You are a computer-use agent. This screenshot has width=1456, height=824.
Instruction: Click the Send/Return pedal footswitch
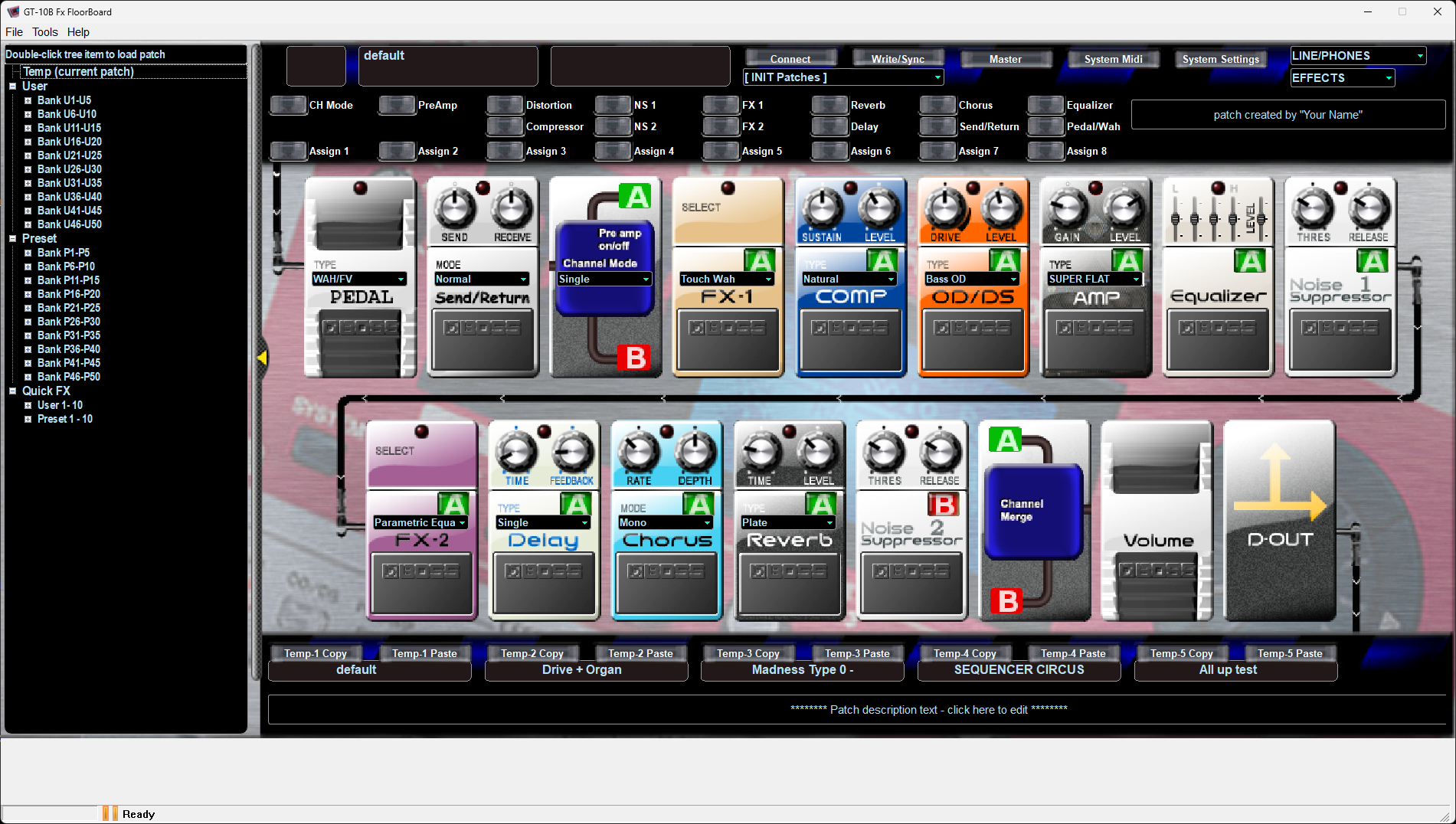(483, 341)
